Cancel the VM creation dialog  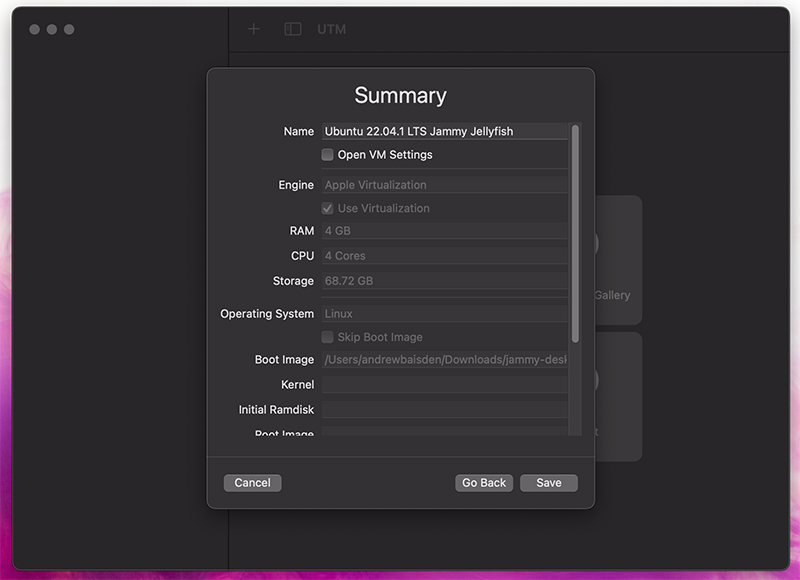pos(252,483)
